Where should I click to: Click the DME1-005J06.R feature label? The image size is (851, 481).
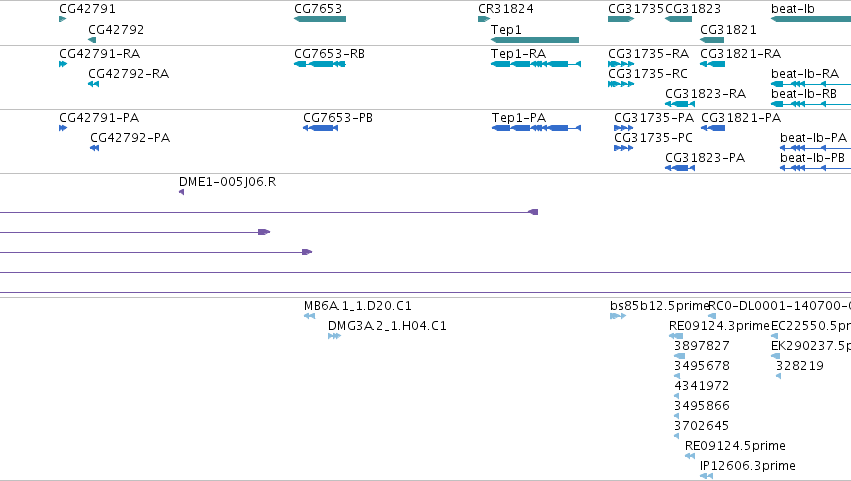[227, 181]
